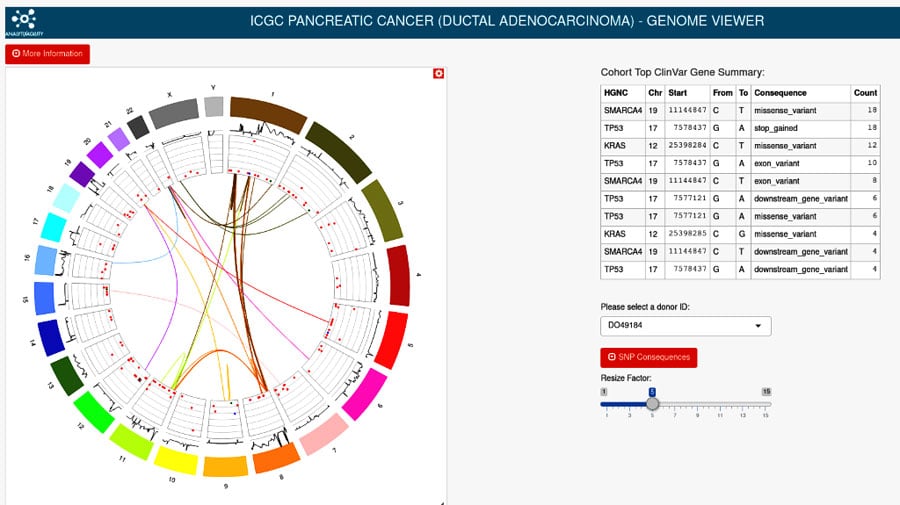Click the Consequence column header
This screenshot has width=900, height=505.
(780, 93)
